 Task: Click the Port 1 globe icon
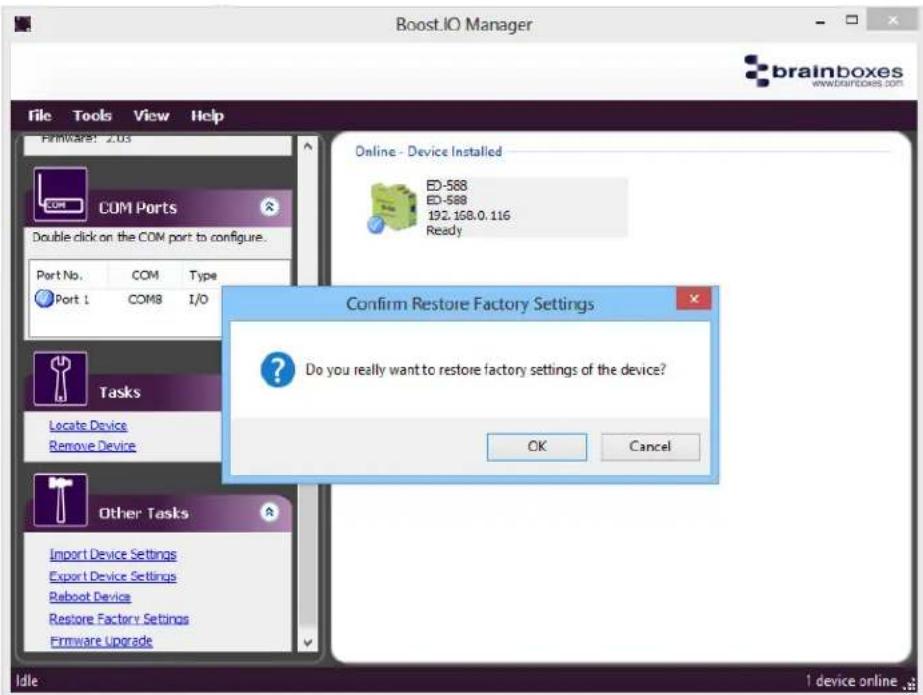coord(44,299)
